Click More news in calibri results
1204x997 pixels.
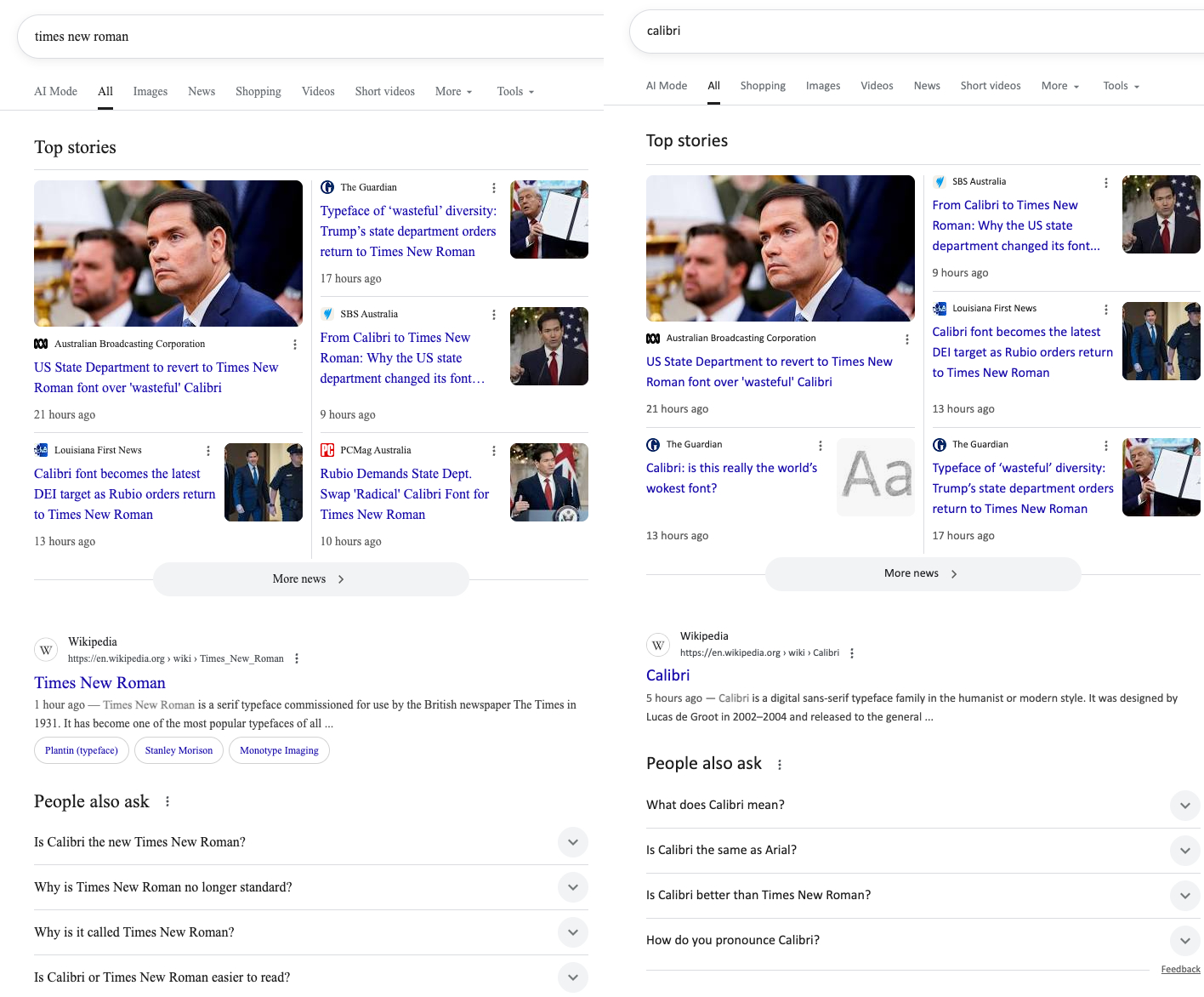pyautogui.click(x=923, y=574)
